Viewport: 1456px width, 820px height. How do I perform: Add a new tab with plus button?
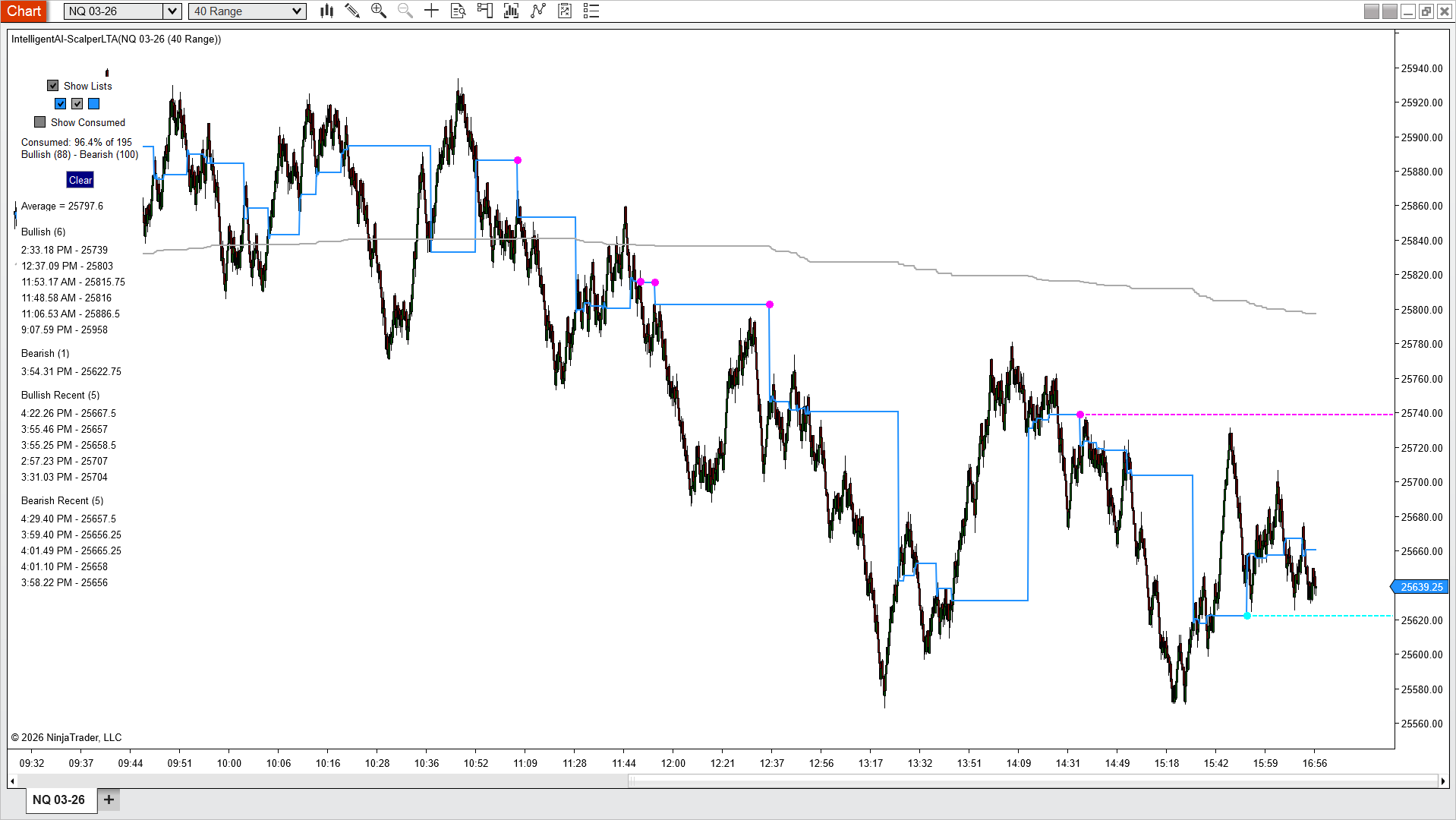click(x=109, y=799)
